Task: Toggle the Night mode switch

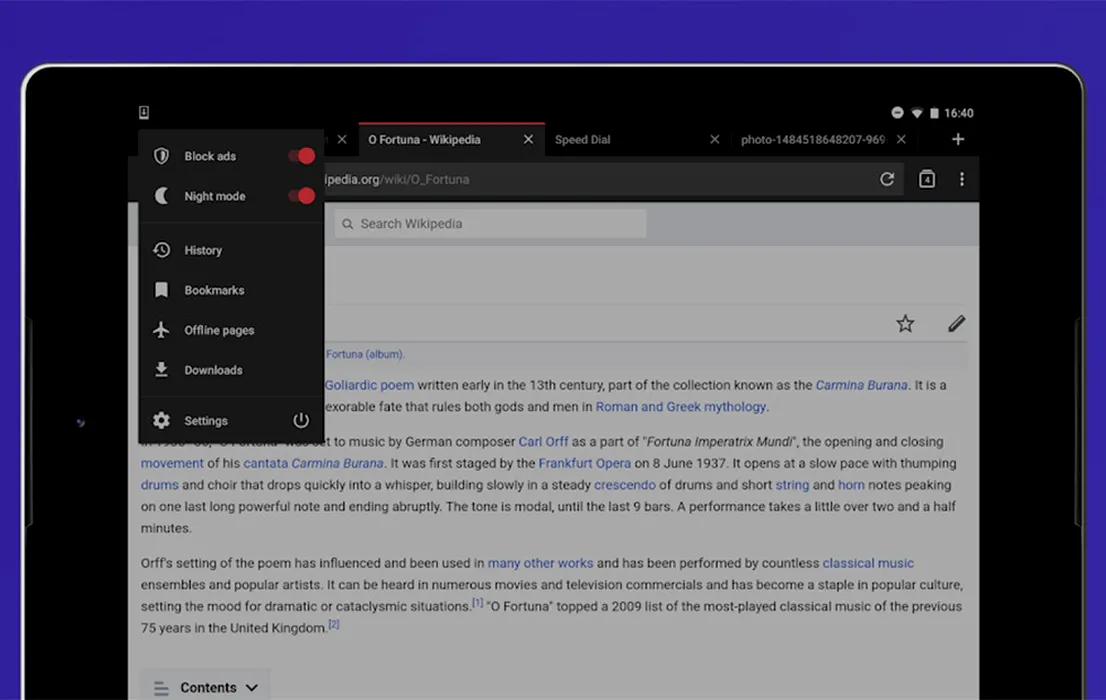Action: point(302,196)
